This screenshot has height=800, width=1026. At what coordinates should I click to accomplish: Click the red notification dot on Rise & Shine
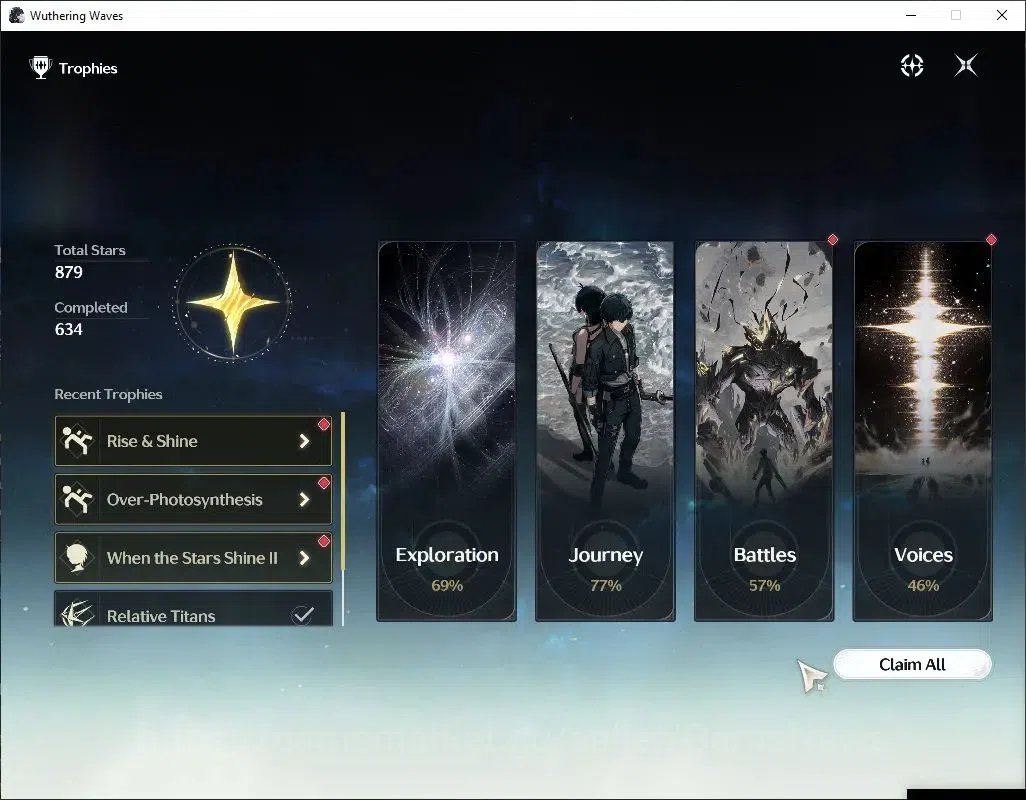[323, 425]
